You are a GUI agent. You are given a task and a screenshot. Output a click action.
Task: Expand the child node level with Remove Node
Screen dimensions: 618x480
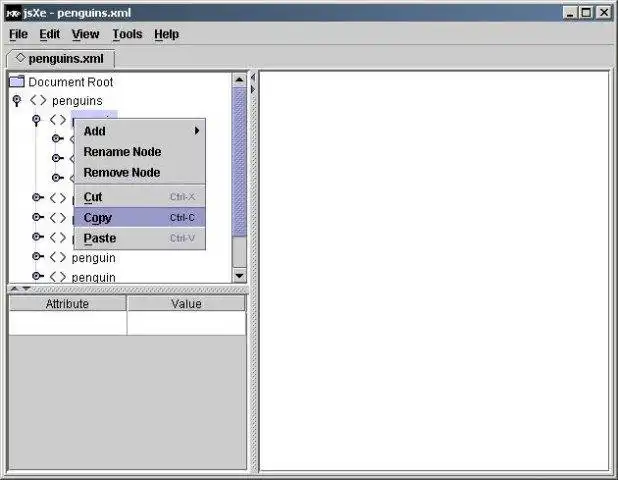point(58,178)
